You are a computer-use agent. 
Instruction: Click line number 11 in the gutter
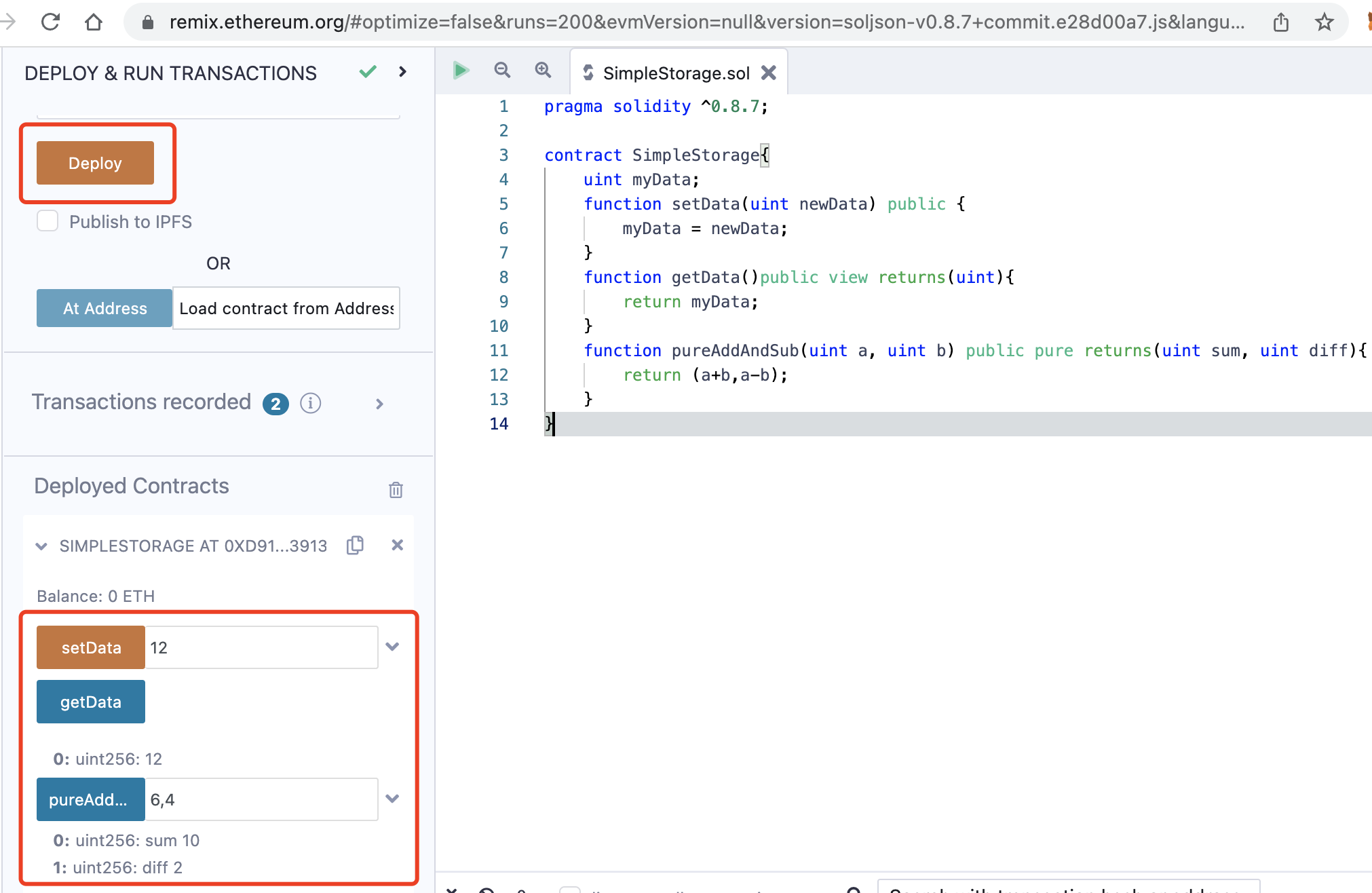pyautogui.click(x=499, y=351)
